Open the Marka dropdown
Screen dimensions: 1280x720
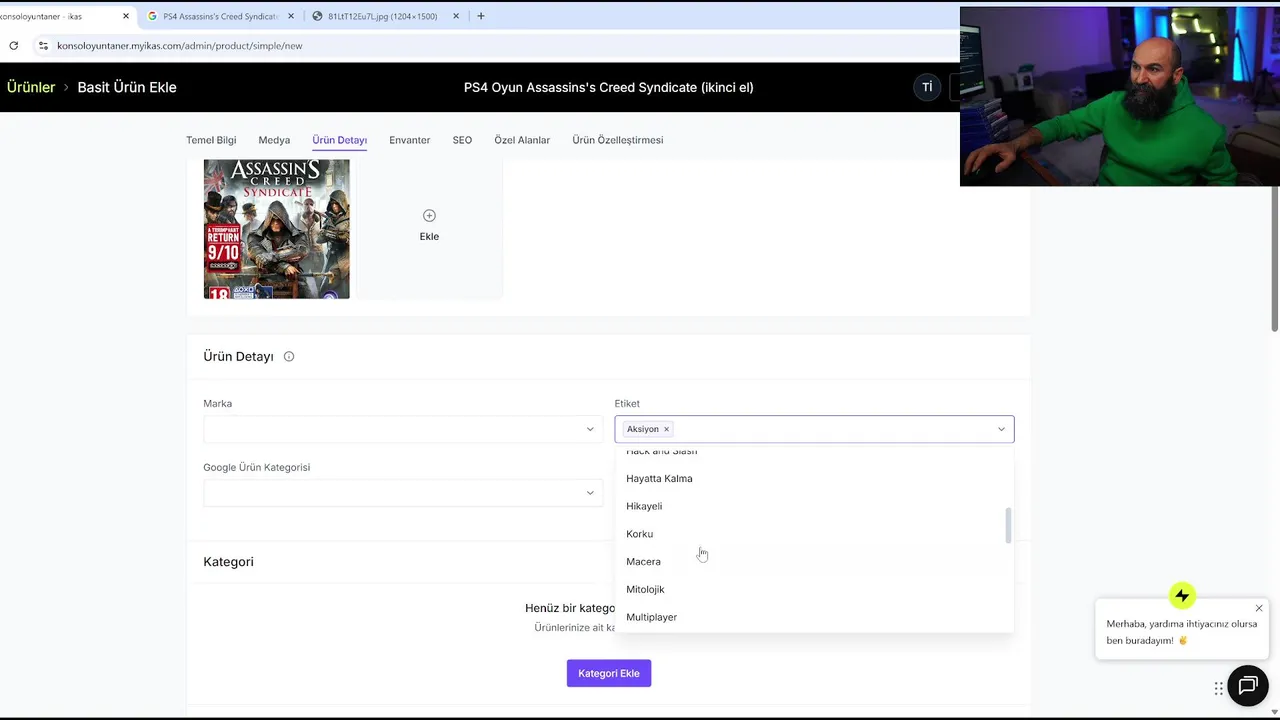click(403, 429)
